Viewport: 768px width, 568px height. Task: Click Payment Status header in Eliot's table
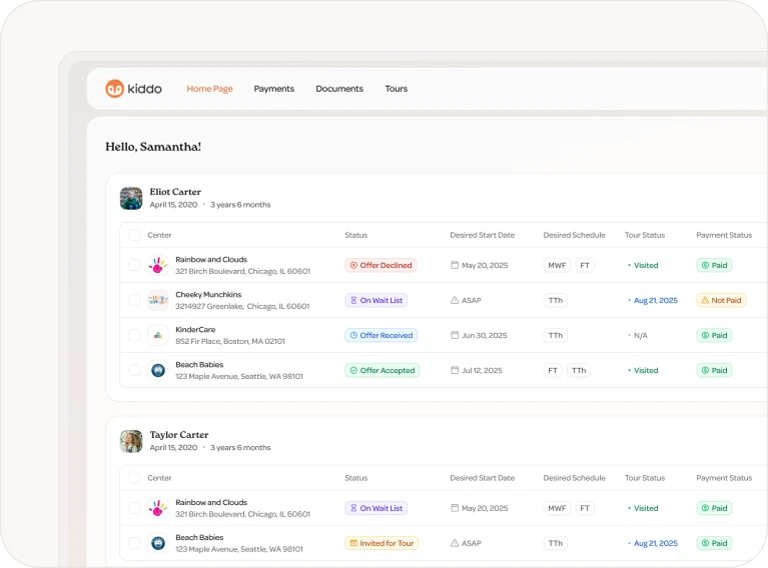(724, 235)
